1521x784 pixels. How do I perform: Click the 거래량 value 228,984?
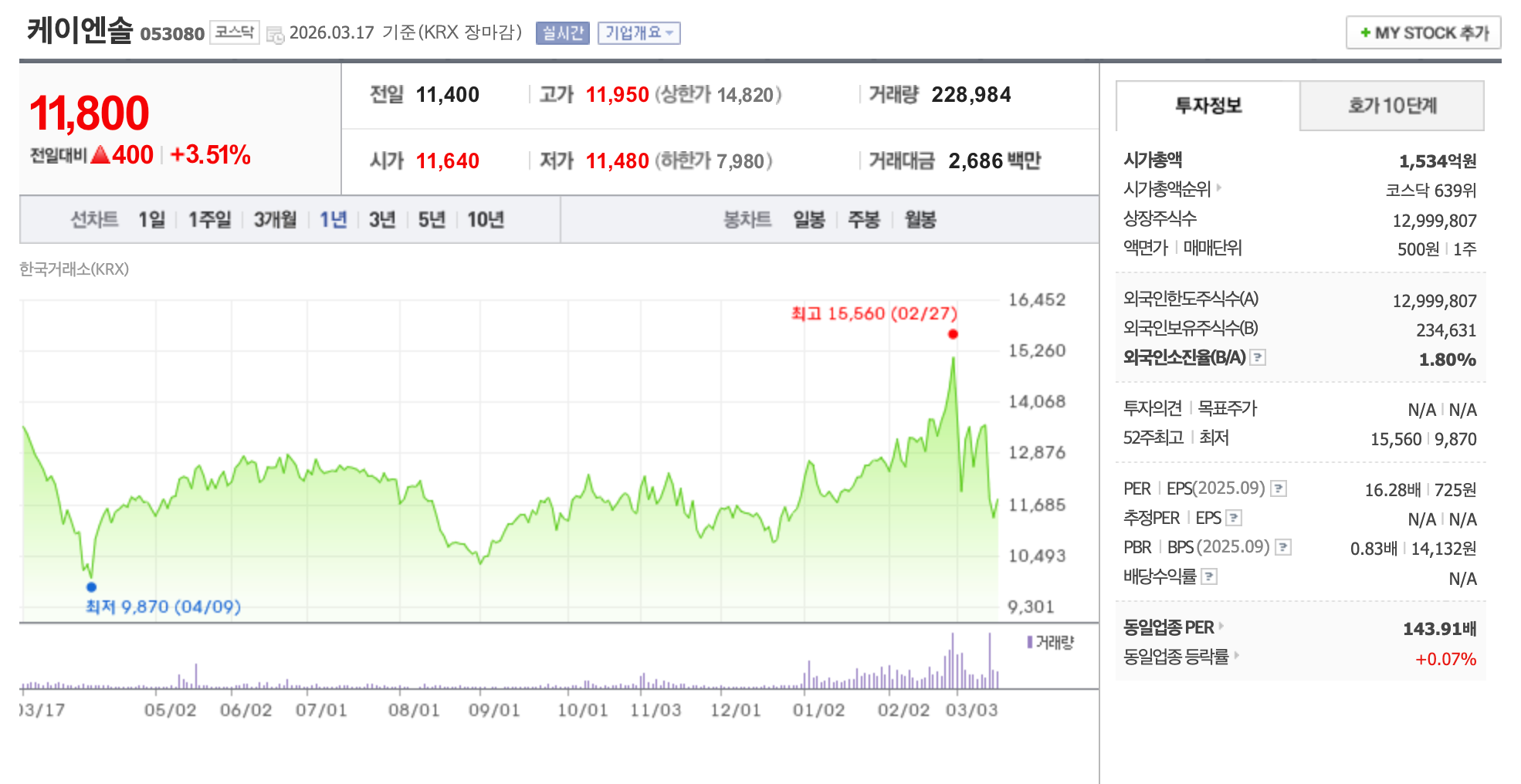click(x=971, y=95)
